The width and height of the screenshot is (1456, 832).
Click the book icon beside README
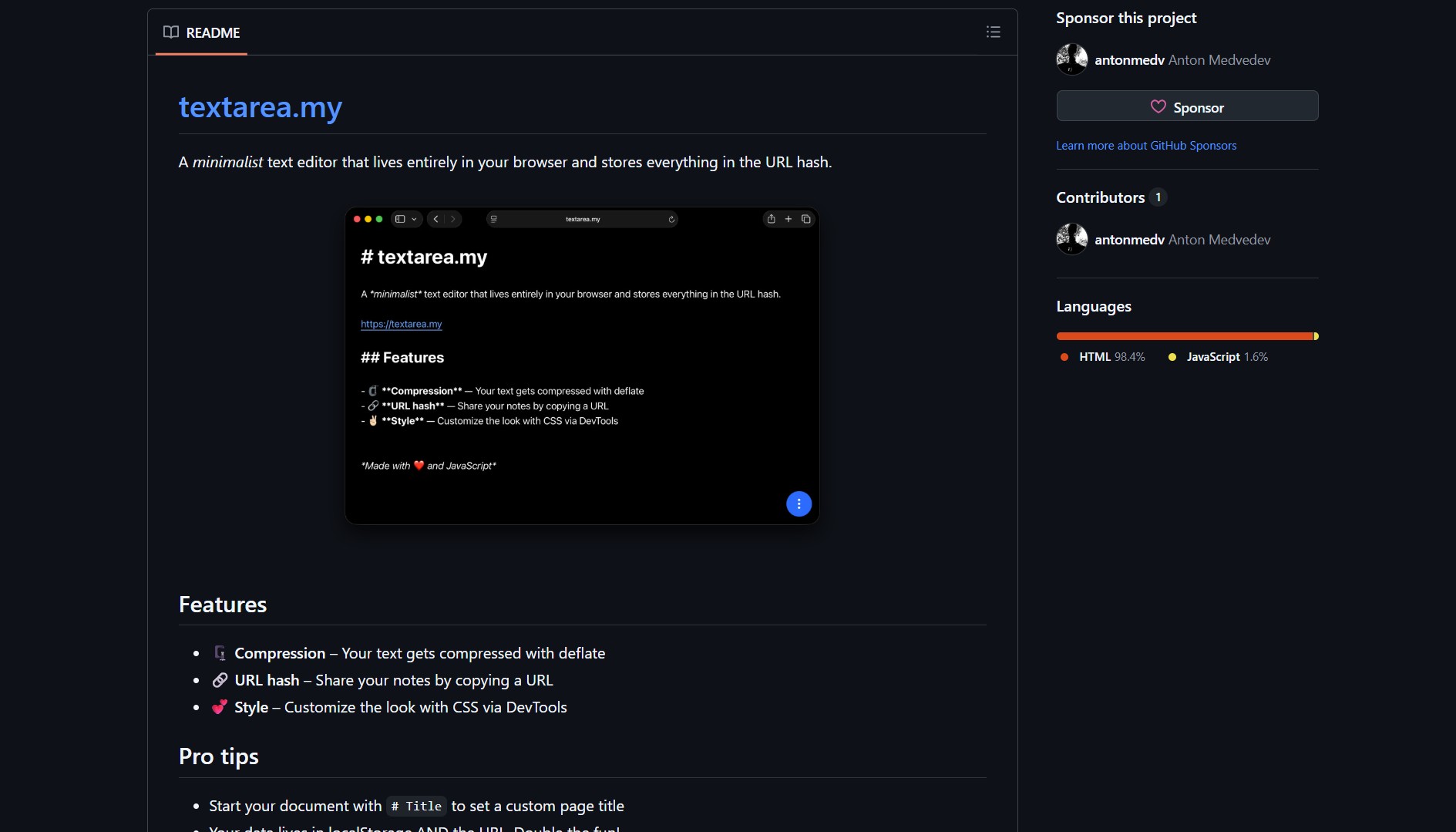[170, 32]
